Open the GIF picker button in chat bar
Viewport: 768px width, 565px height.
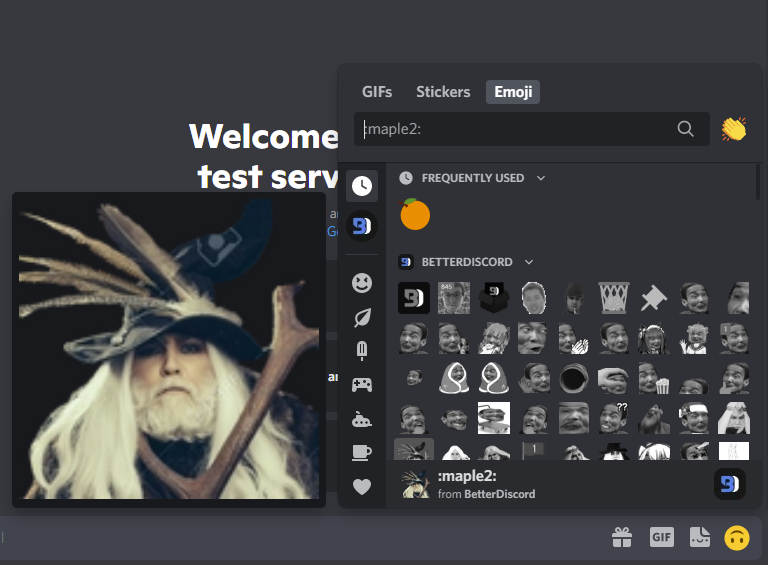(x=661, y=538)
